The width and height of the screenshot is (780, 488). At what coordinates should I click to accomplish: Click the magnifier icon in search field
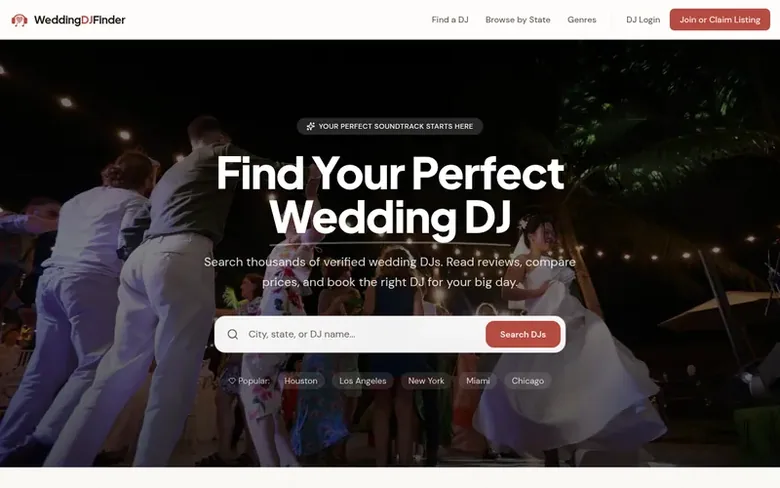click(x=232, y=334)
